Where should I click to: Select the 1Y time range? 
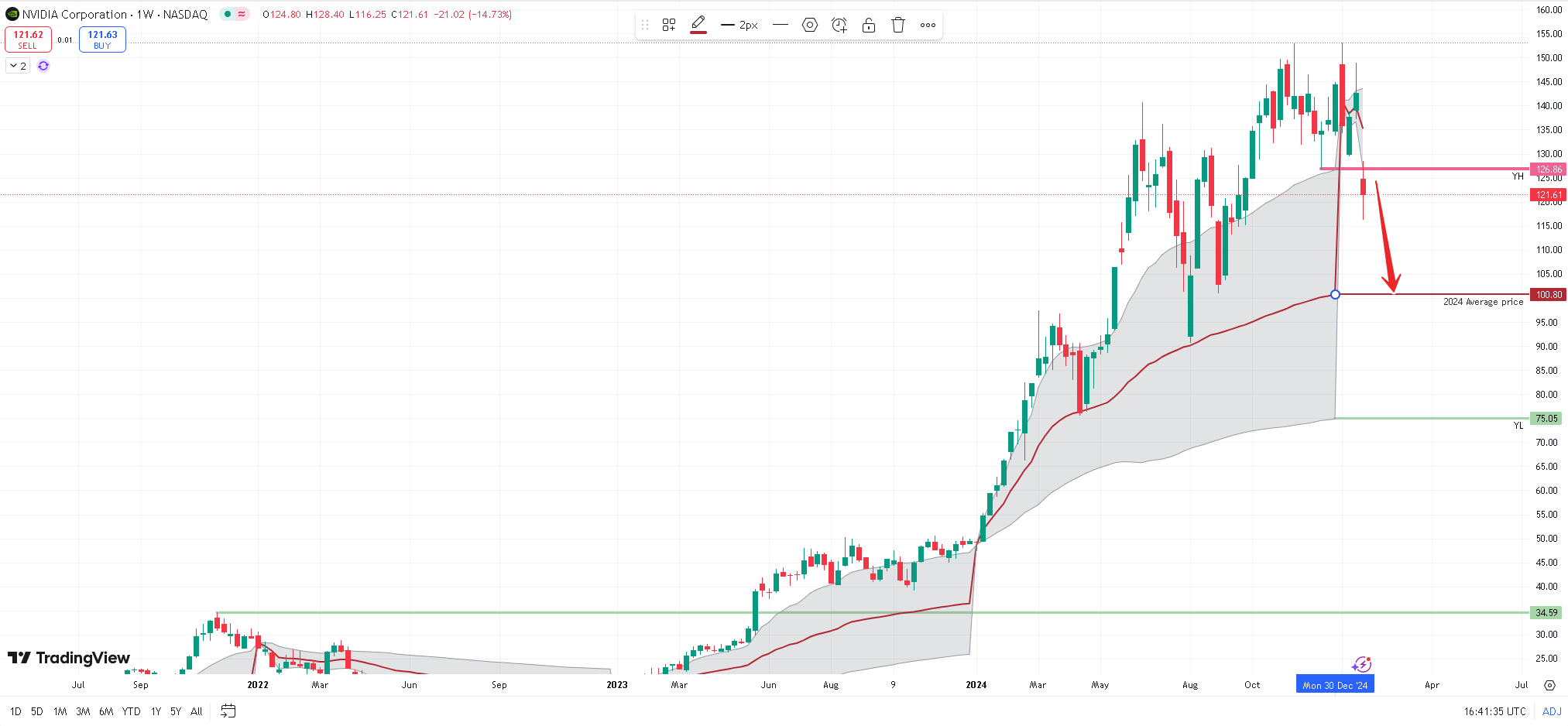coord(156,711)
